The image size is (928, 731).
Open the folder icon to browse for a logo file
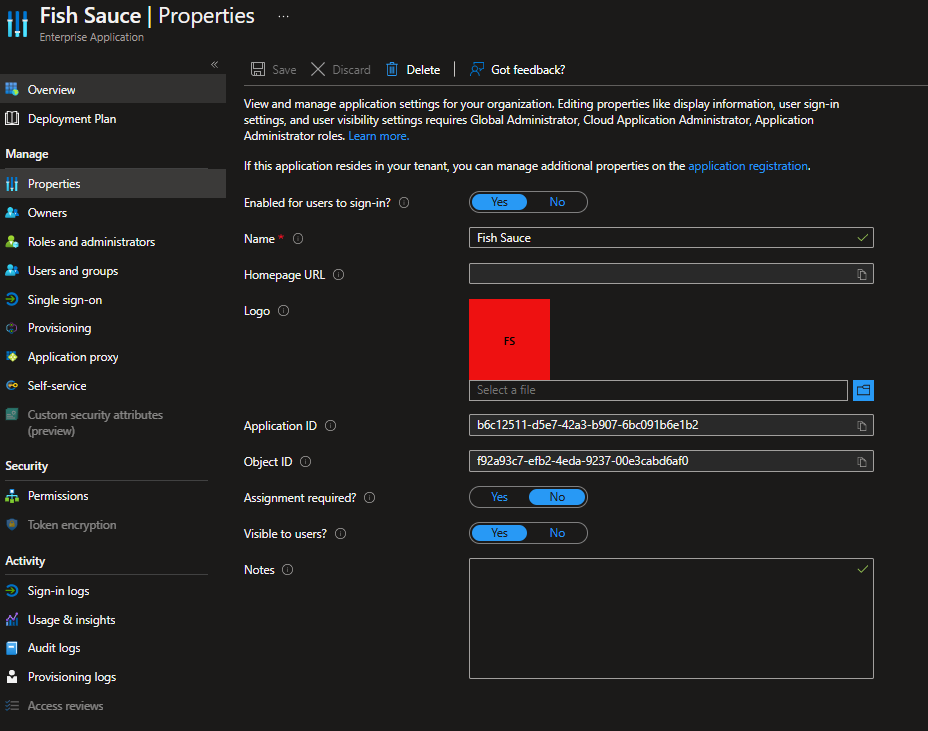pos(862,390)
